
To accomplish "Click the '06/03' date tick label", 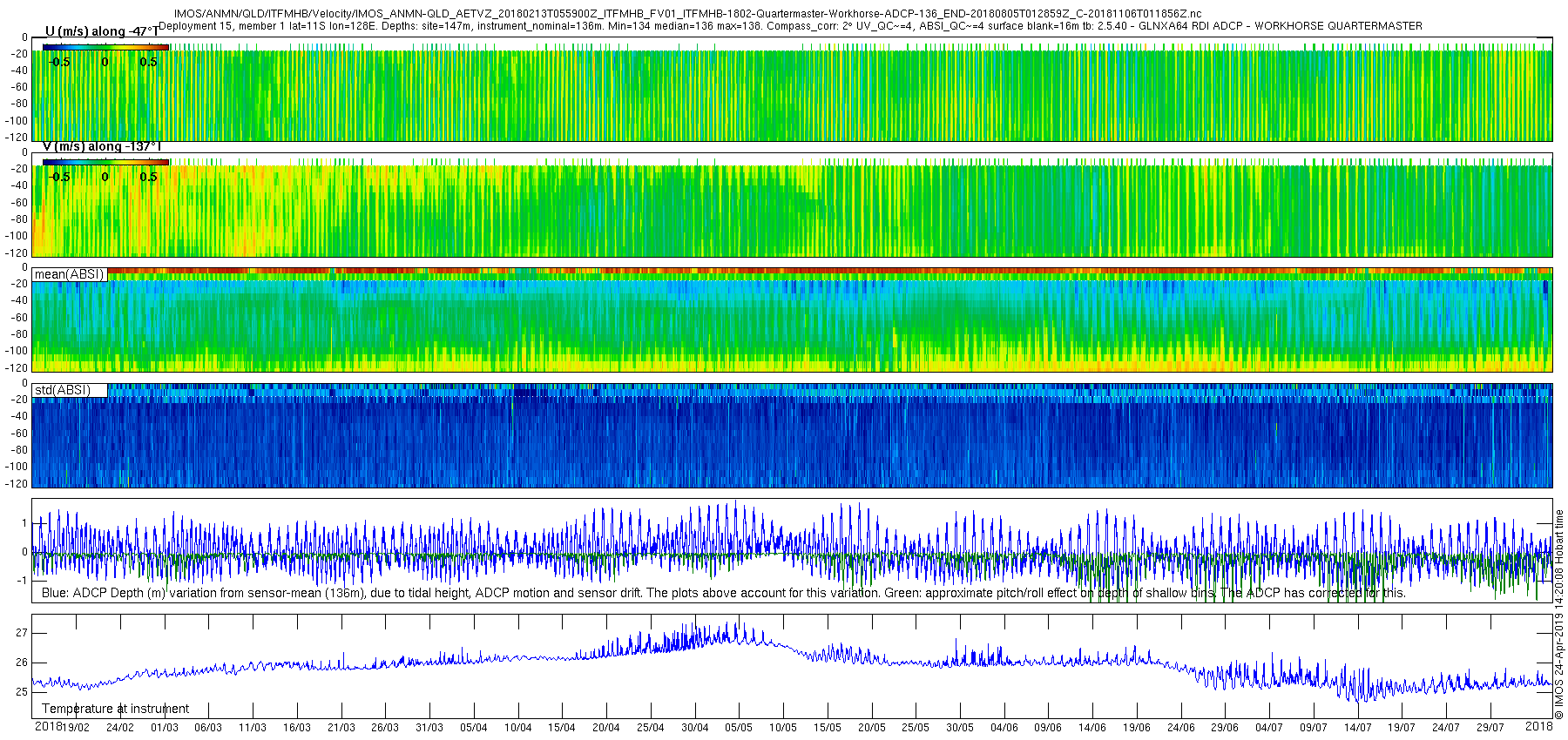I will point(208,728).
